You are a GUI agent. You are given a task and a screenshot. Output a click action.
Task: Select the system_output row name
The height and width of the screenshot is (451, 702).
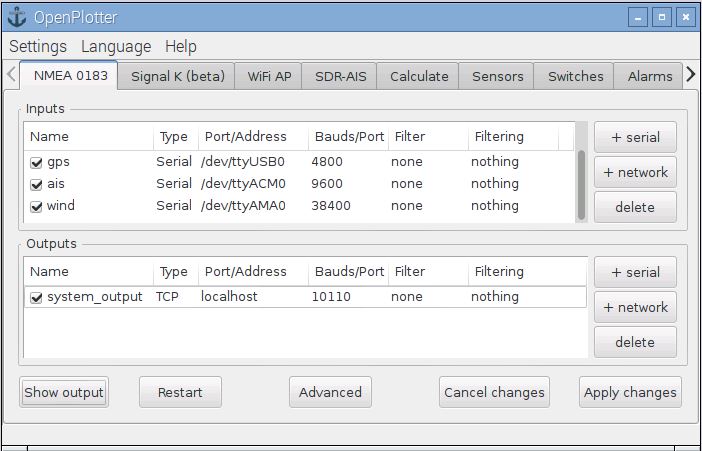click(94, 297)
